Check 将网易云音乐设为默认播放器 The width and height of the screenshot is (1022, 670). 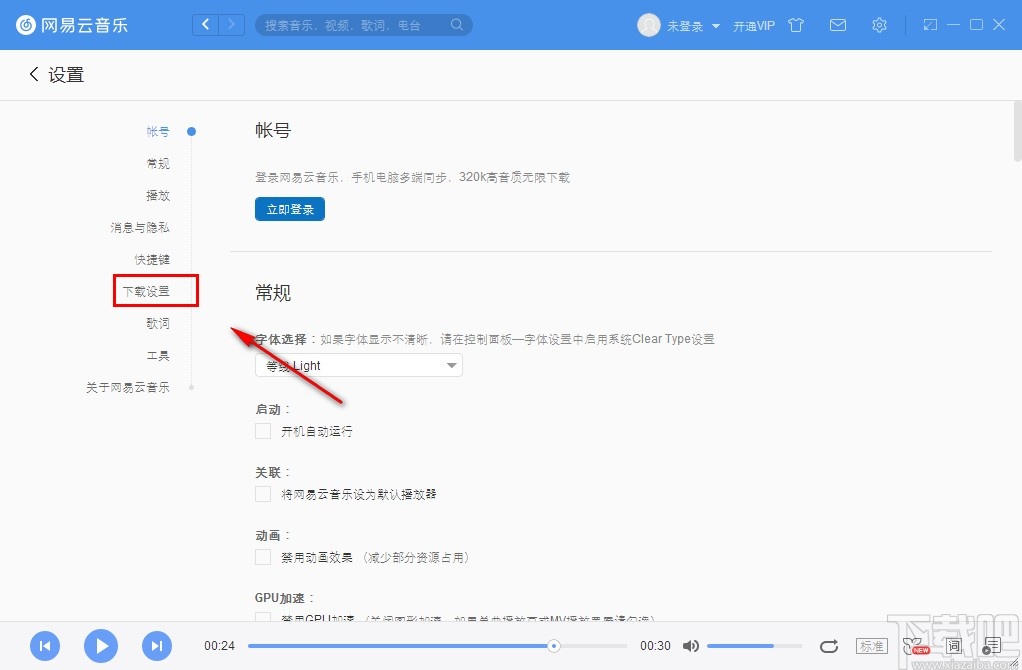click(x=263, y=494)
